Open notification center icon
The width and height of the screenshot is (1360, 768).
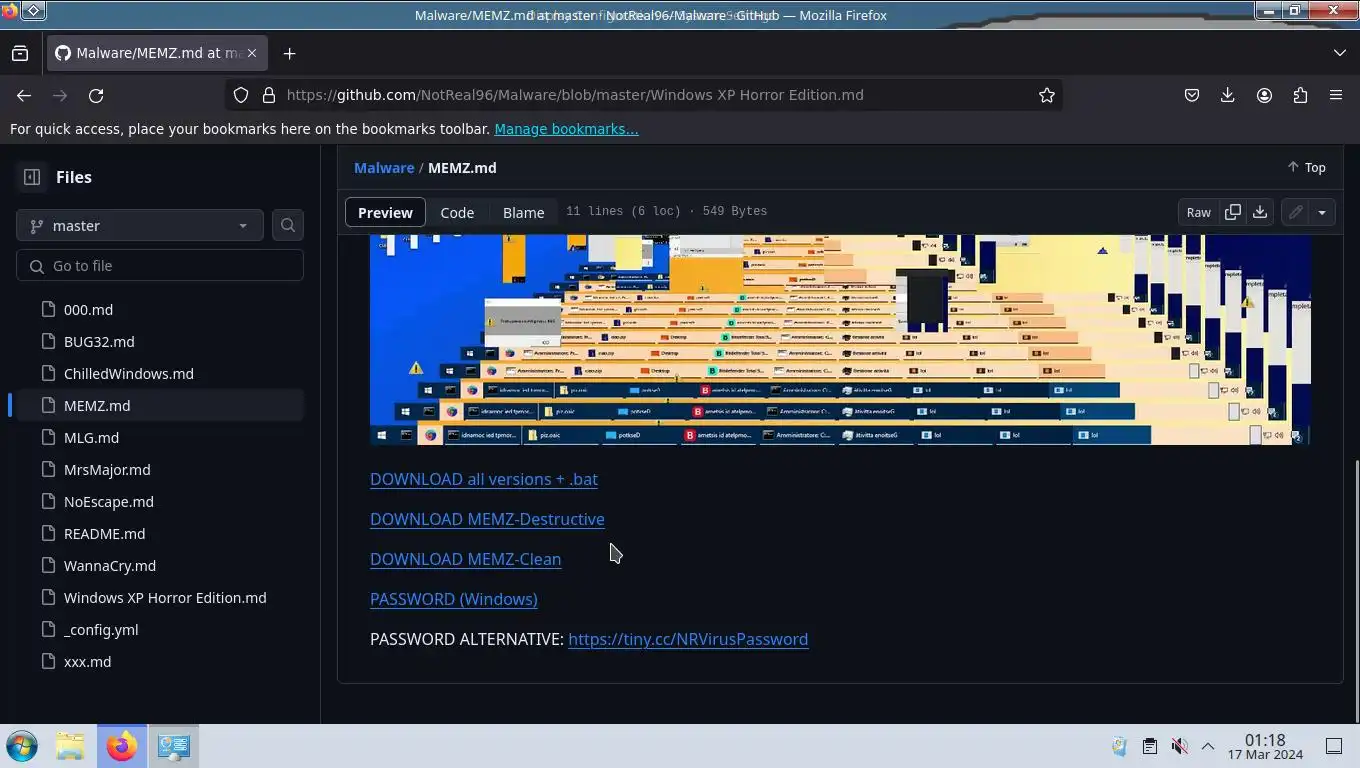(1334, 746)
